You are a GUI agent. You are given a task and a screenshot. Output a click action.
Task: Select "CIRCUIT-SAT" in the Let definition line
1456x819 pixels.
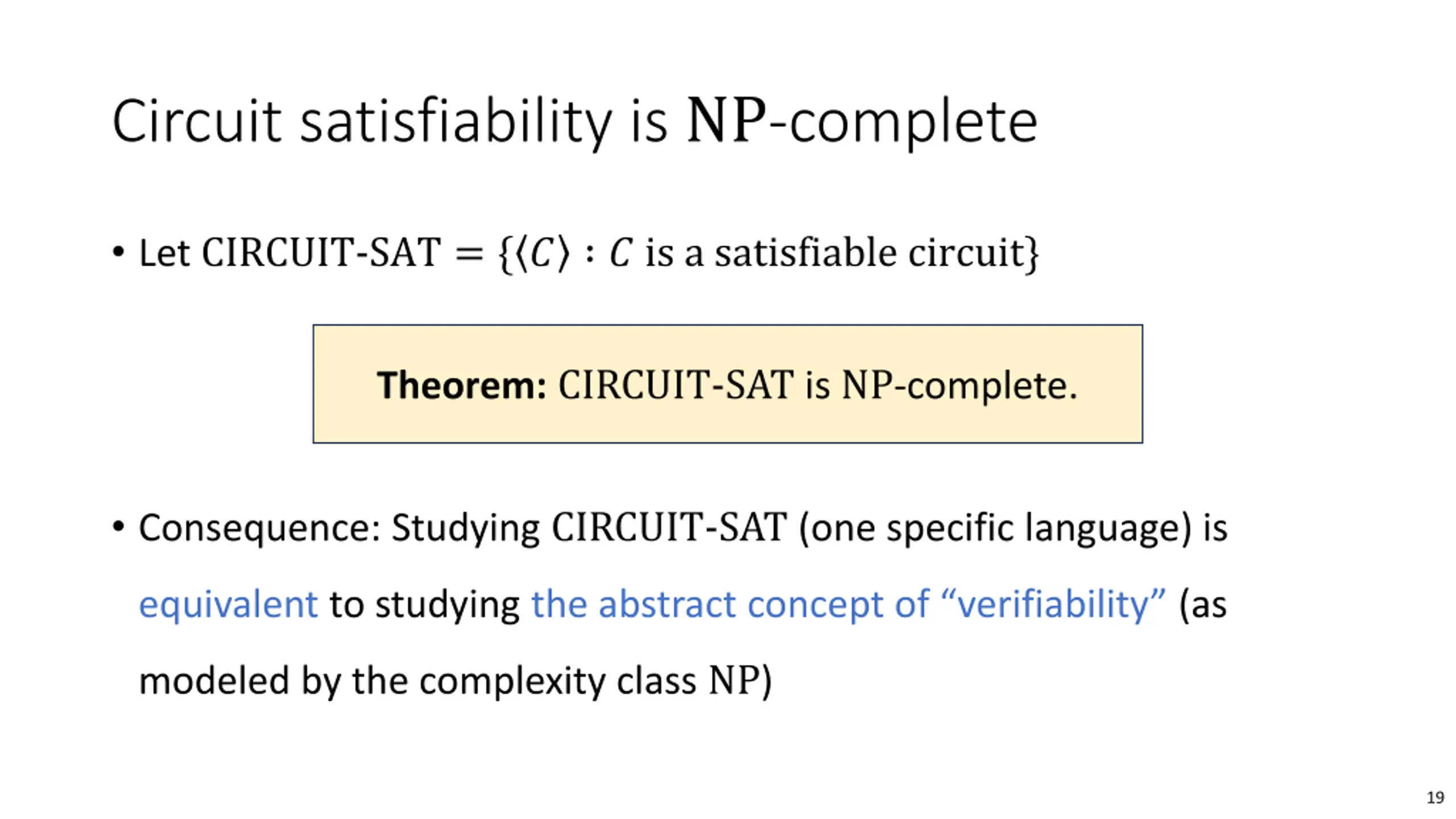[x=321, y=252]
